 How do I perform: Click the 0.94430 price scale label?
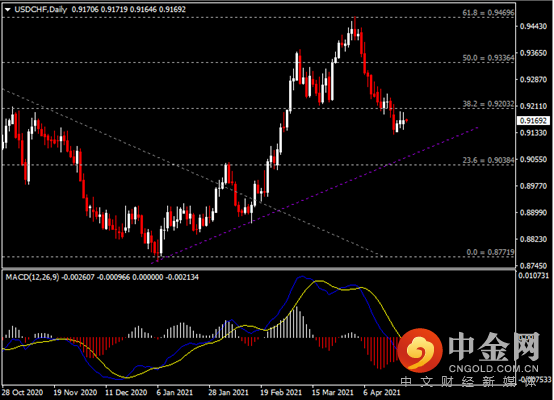[x=533, y=27]
